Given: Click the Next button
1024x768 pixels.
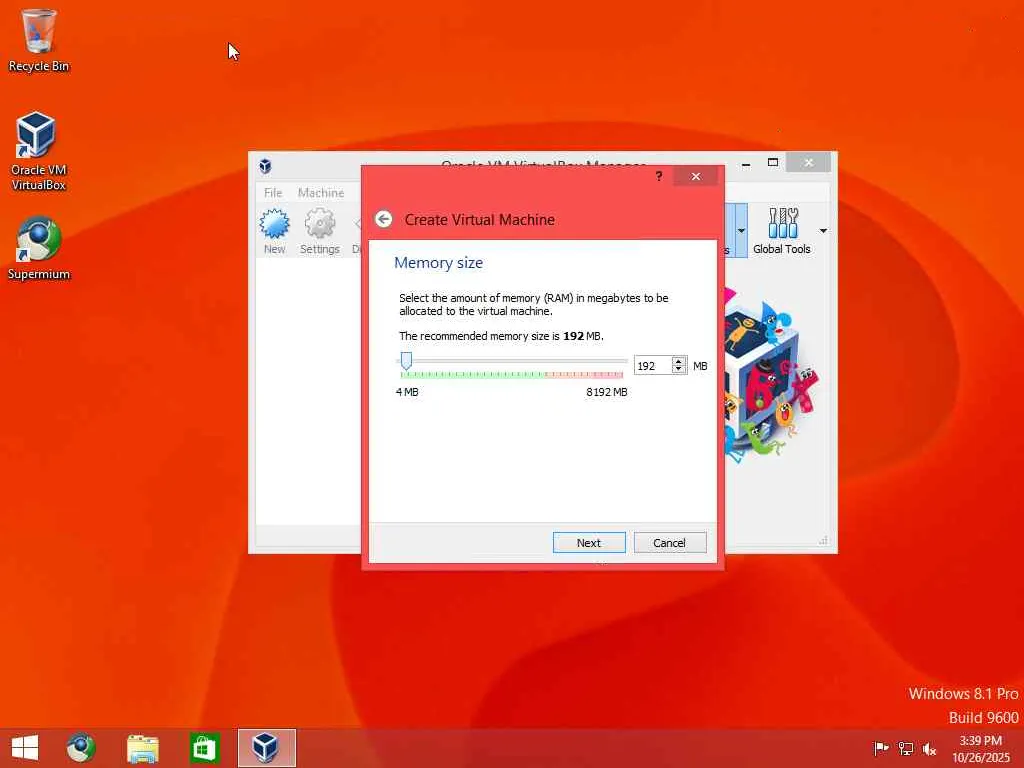Looking at the screenshot, I should click(x=588, y=543).
